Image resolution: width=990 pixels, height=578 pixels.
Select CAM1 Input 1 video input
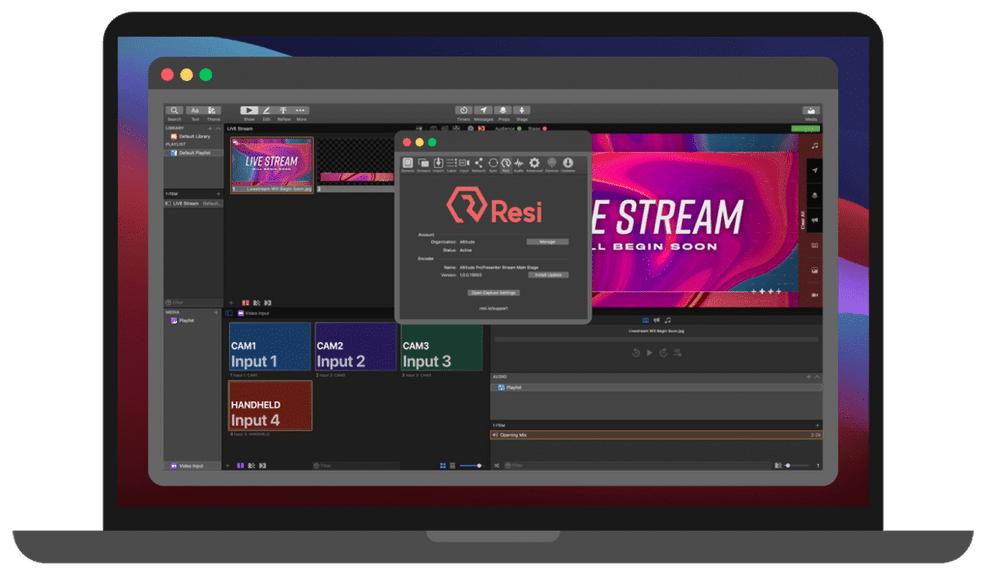click(x=270, y=347)
